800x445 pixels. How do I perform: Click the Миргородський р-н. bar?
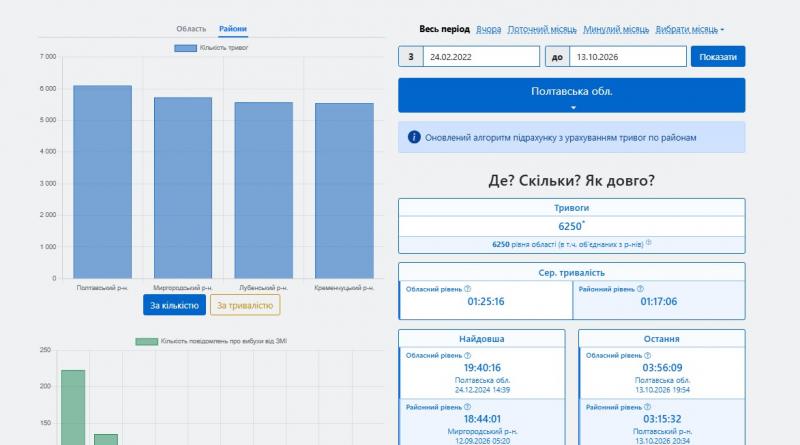click(x=183, y=188)
